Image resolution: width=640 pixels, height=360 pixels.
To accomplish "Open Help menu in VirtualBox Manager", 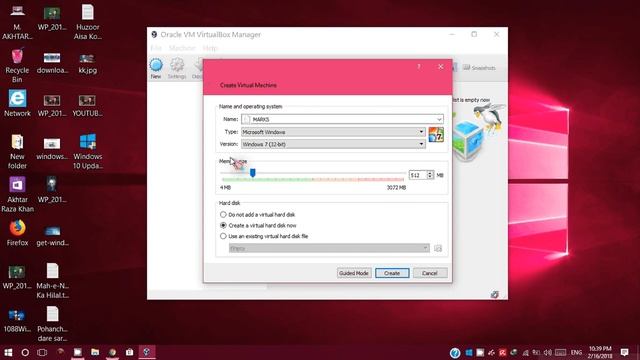I will pos(210,48).
